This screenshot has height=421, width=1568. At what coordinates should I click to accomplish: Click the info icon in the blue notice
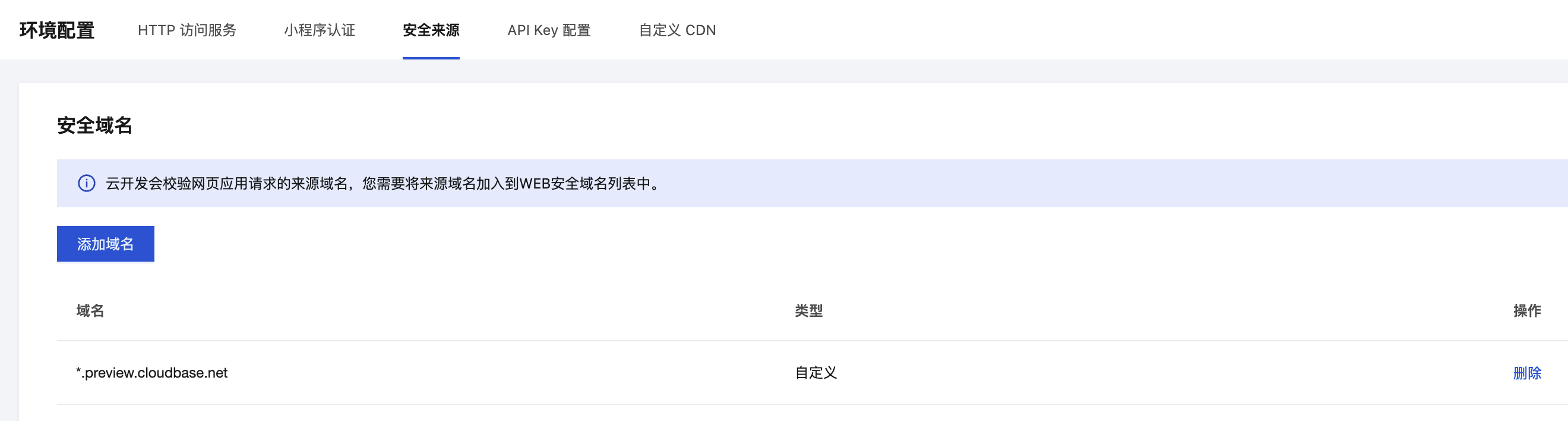pyautogui.click(x=87, y=183)
